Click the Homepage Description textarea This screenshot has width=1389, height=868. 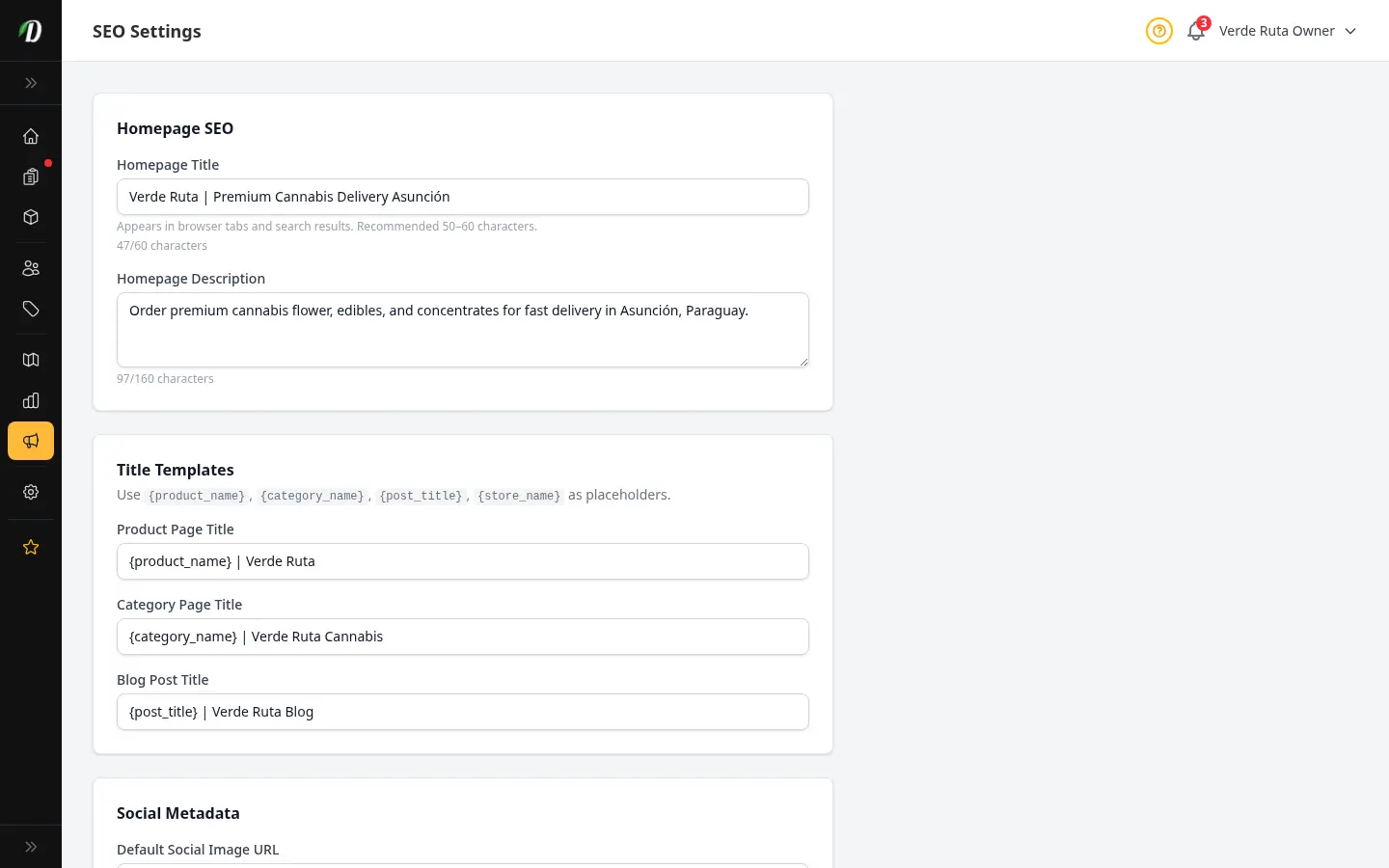(463, 330)
